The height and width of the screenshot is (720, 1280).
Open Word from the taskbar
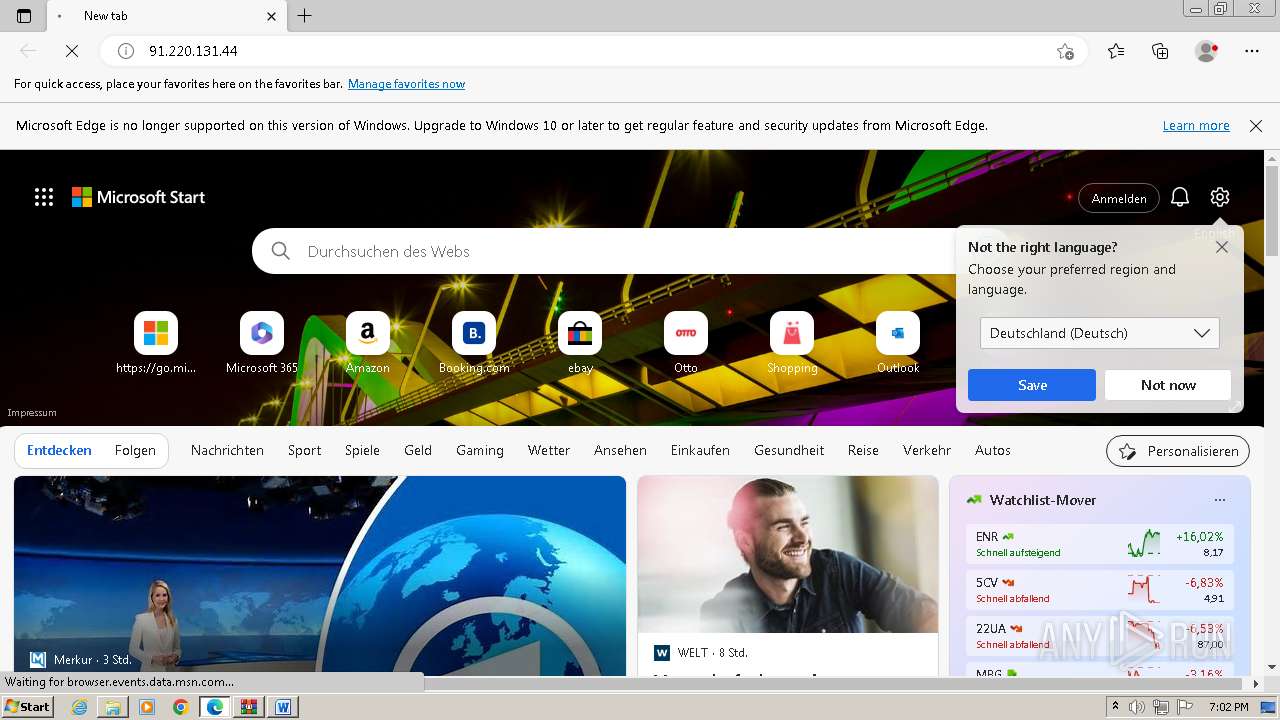click(283, 707)
